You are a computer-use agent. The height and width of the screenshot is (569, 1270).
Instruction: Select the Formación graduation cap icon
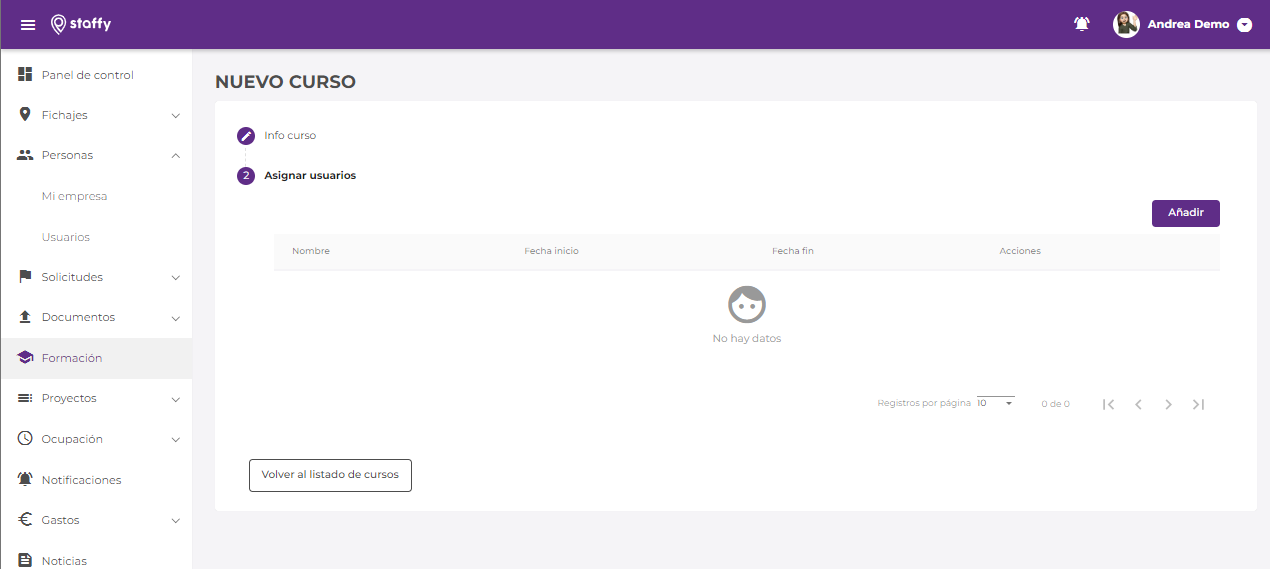[25, 358]
